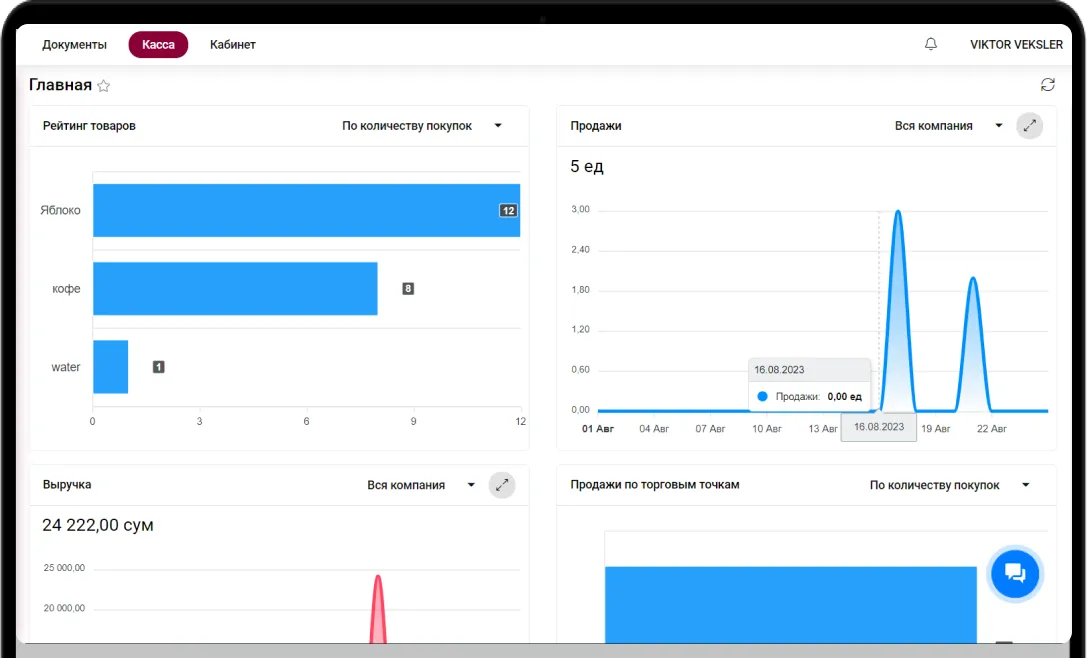The image size is (1088, 658).
Task: Star the Главная page as favorite
Action: coord(103,86)
